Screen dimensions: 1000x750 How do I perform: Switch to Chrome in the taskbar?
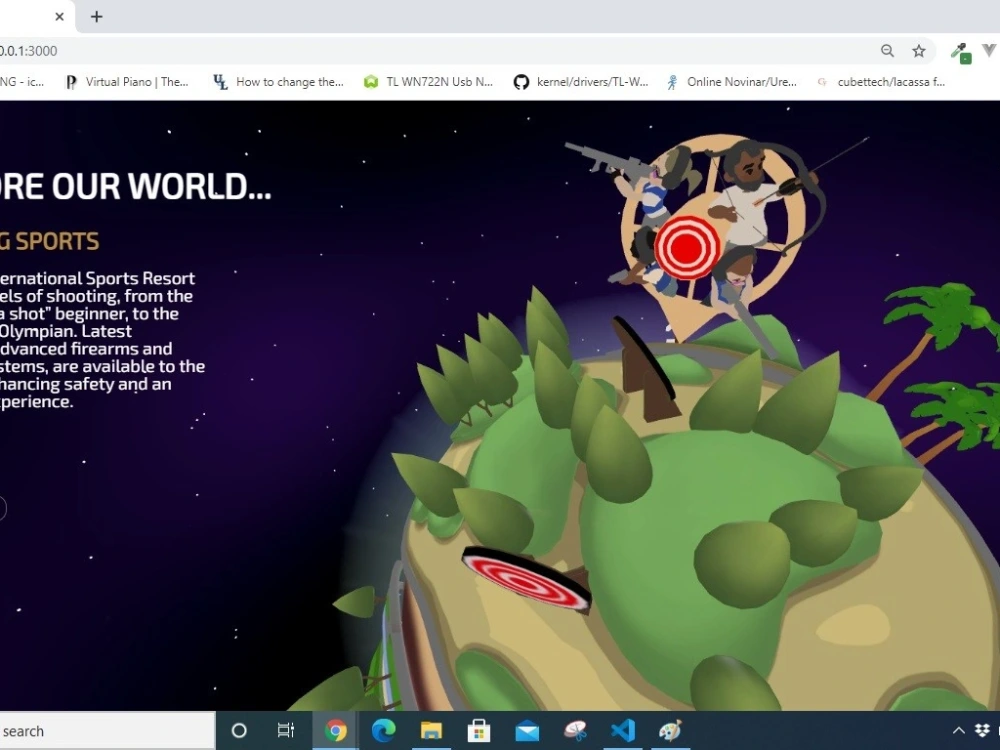point(335,731)
